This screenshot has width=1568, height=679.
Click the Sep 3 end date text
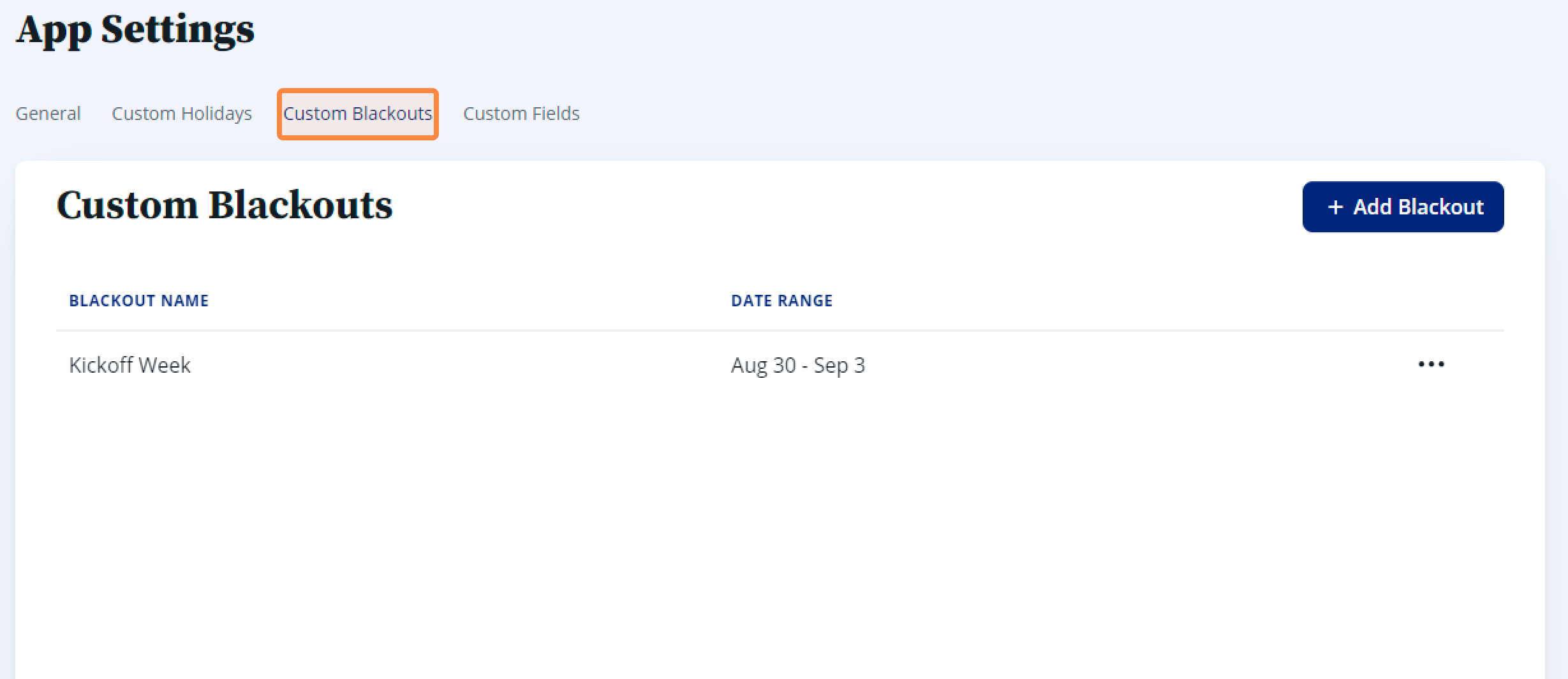click(839, 365)
